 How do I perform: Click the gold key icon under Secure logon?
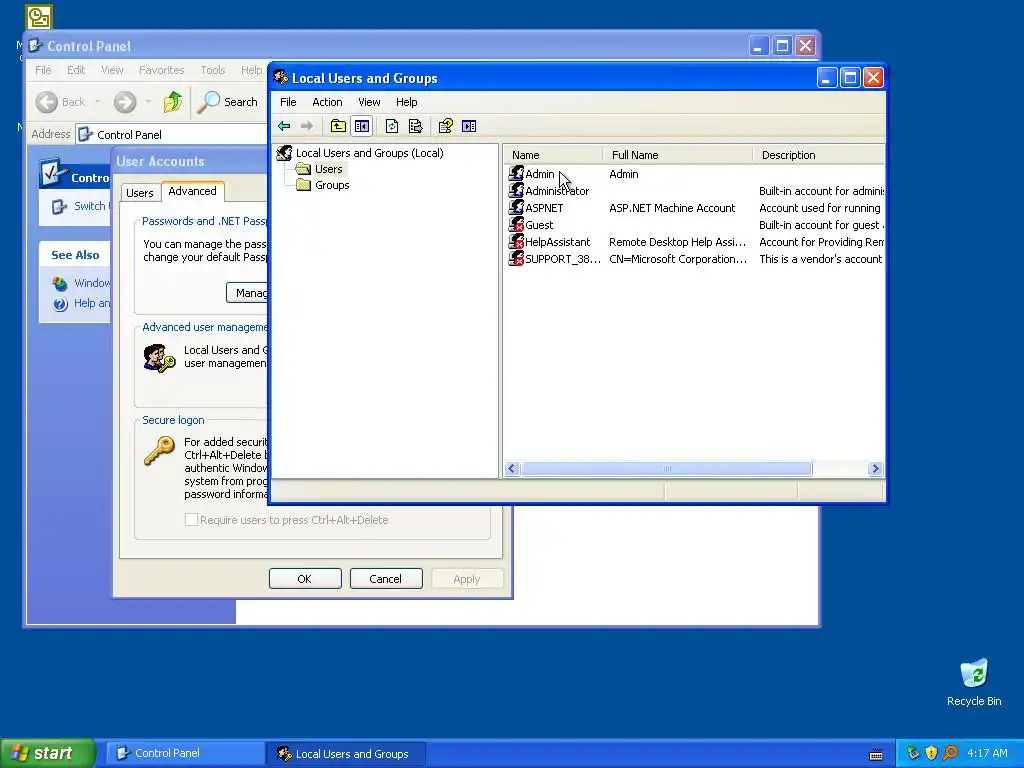point(159,451)
